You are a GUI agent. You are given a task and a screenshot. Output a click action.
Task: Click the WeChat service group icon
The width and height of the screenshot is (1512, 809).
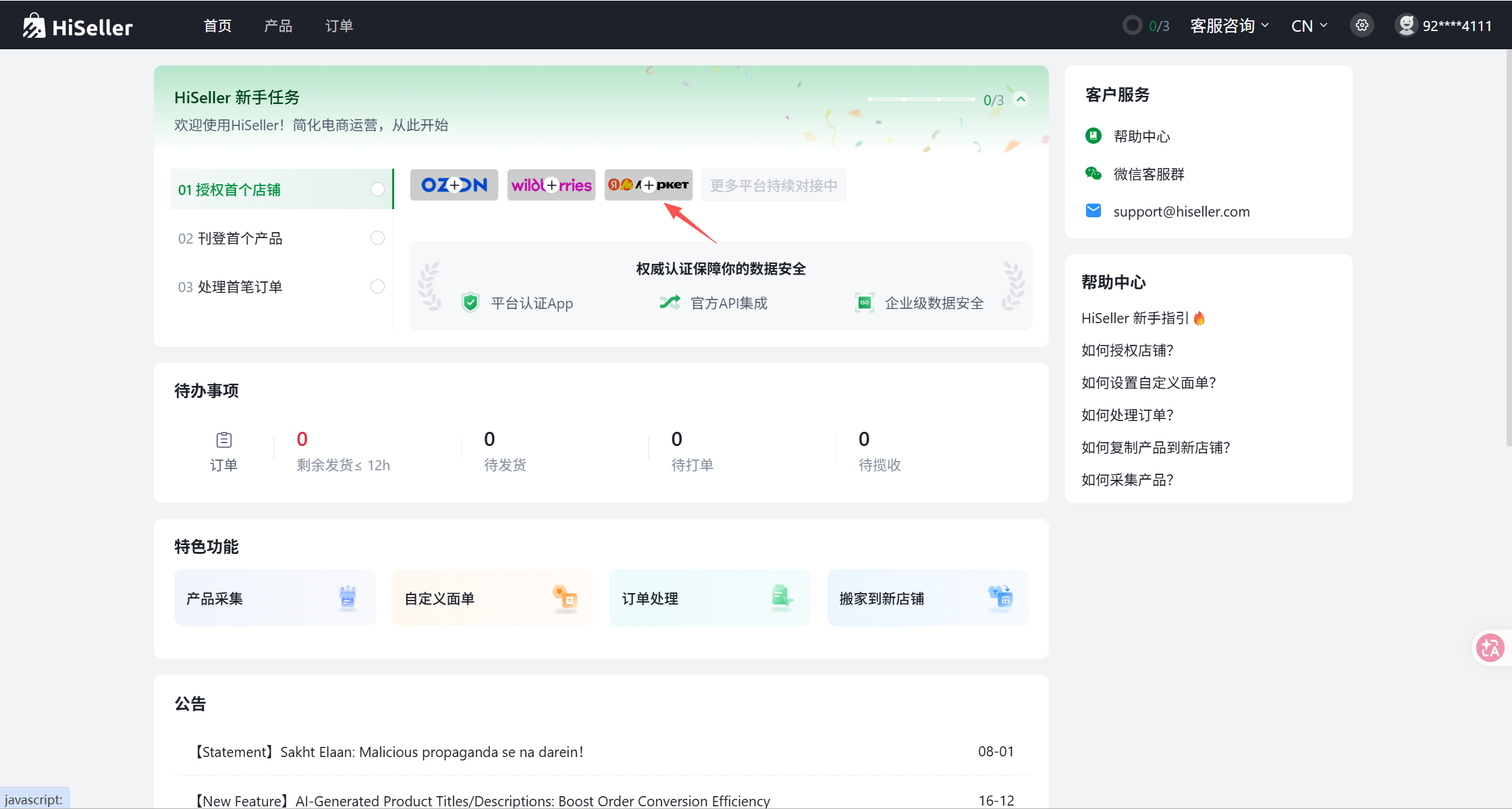tap(1093, 174)
